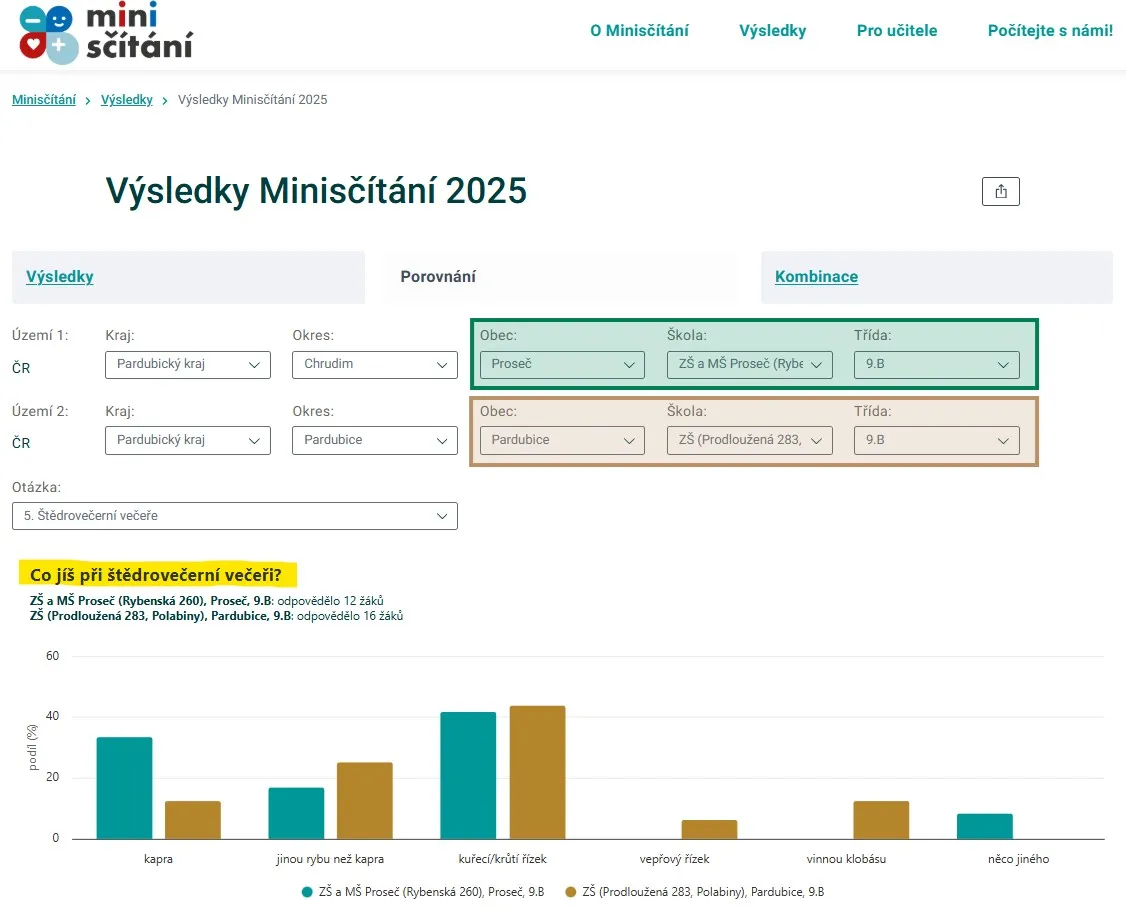Toggle brown legend dot for Pardubice 9.B
Image resolution: width=1126 pixels, height=920 pixels.
(571, 892)
